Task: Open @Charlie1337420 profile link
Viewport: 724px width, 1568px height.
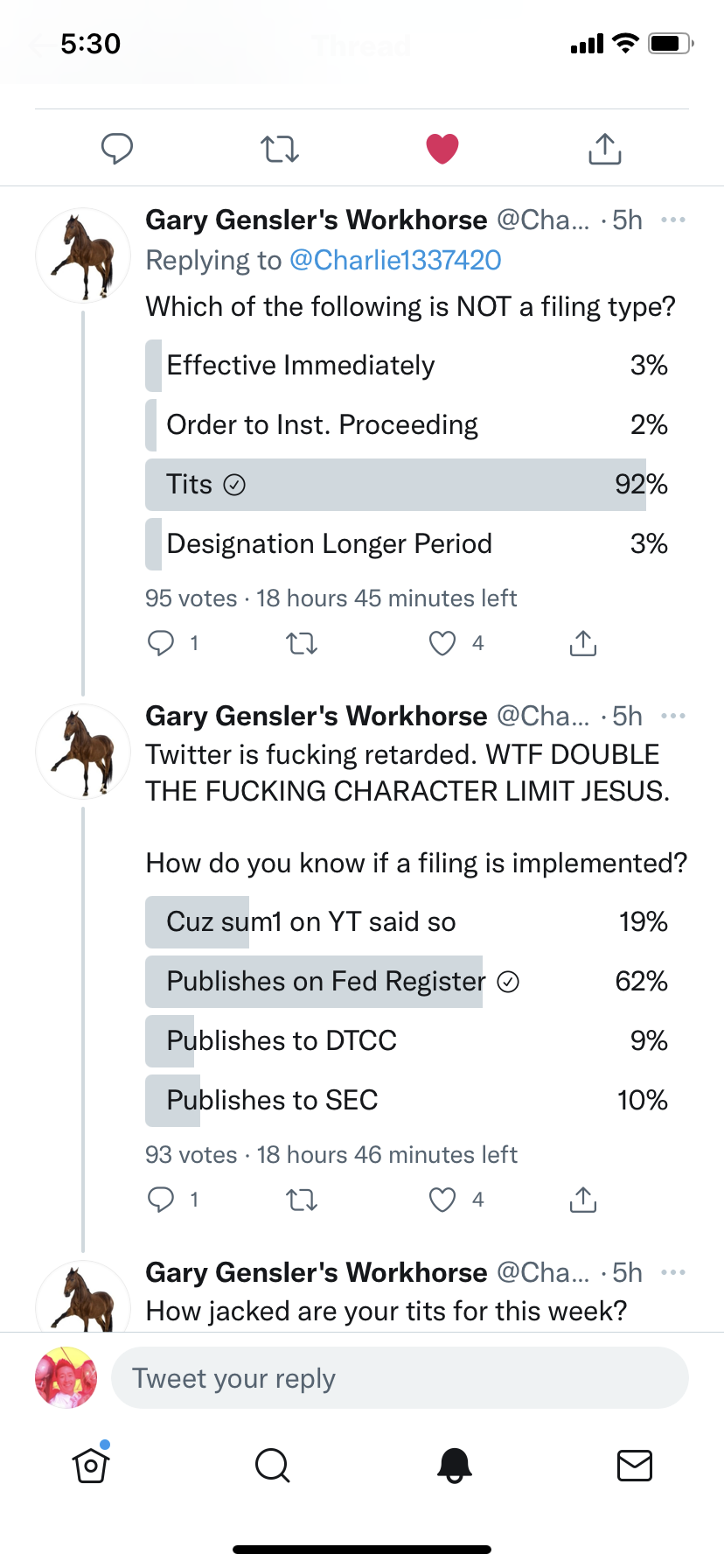Action: tap(395, 261)
